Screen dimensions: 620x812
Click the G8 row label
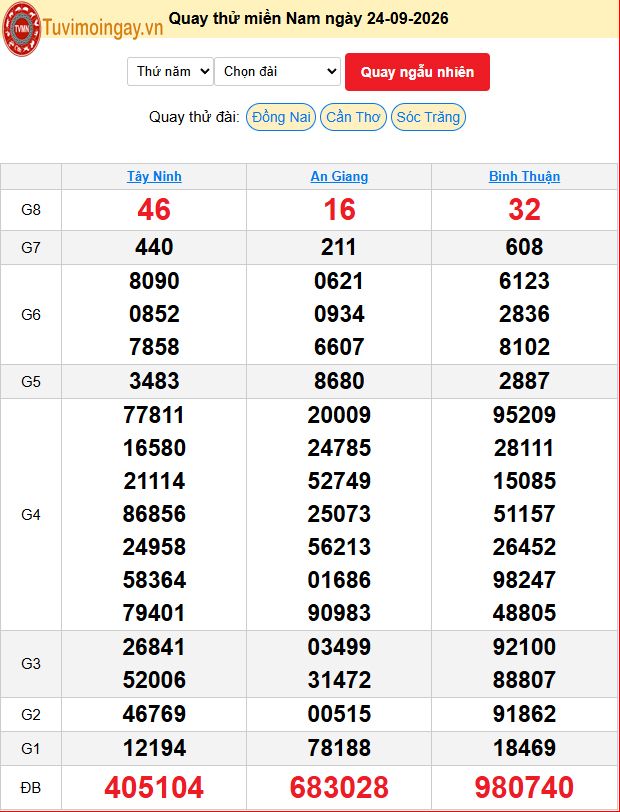point(31,210)
